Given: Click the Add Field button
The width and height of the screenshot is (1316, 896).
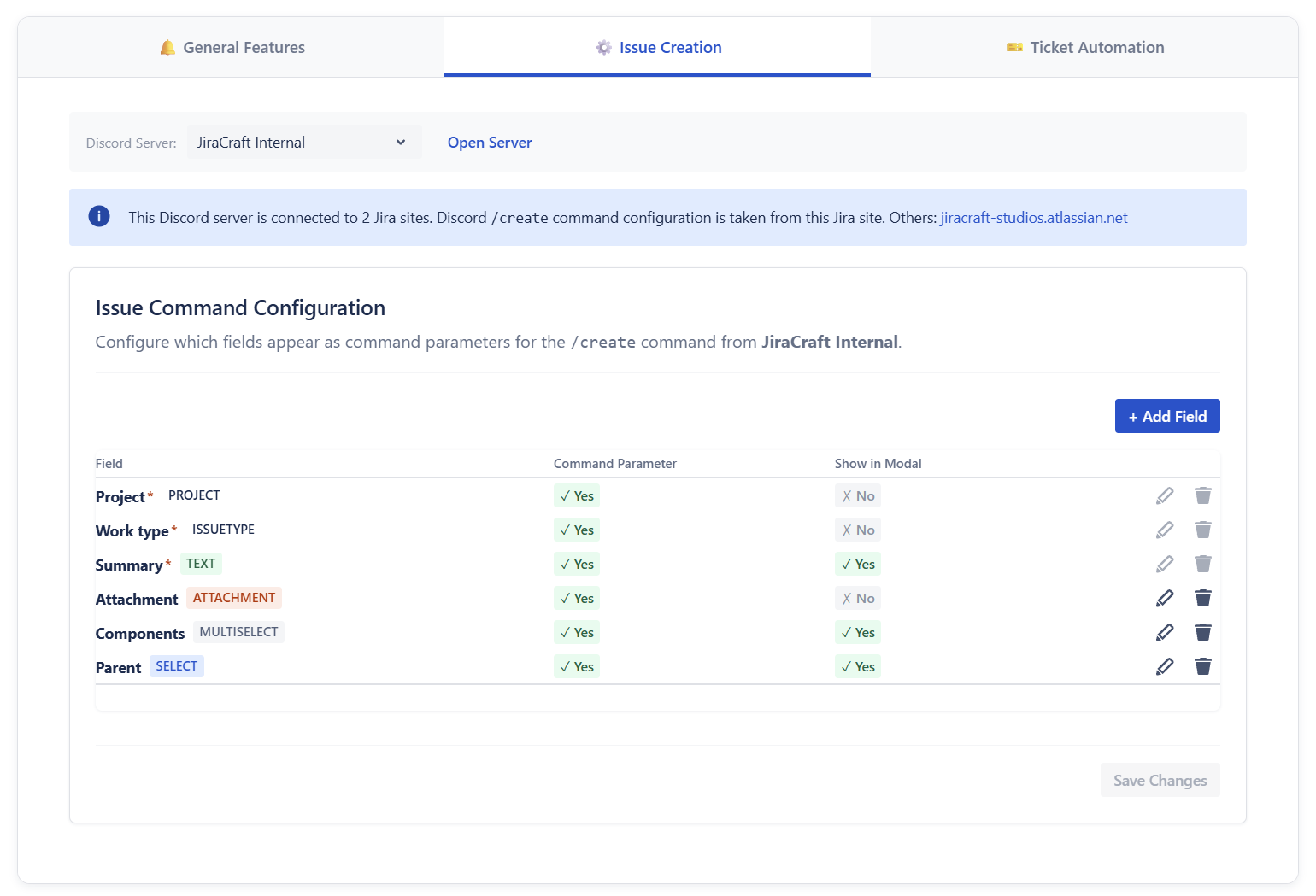Looking at the screenshot, I should [x=1167, y=416].
